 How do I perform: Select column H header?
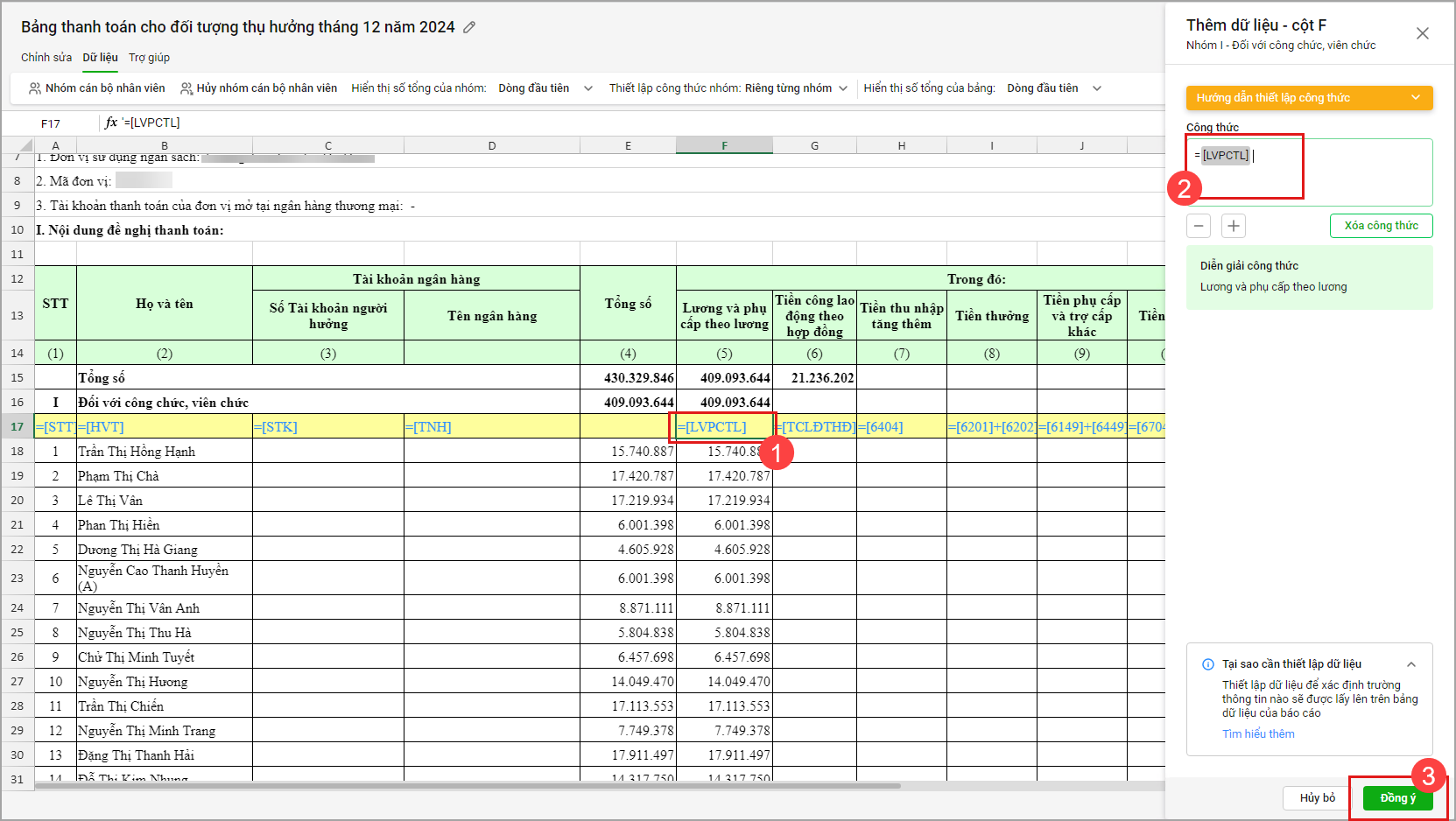[x=901, y=146]
